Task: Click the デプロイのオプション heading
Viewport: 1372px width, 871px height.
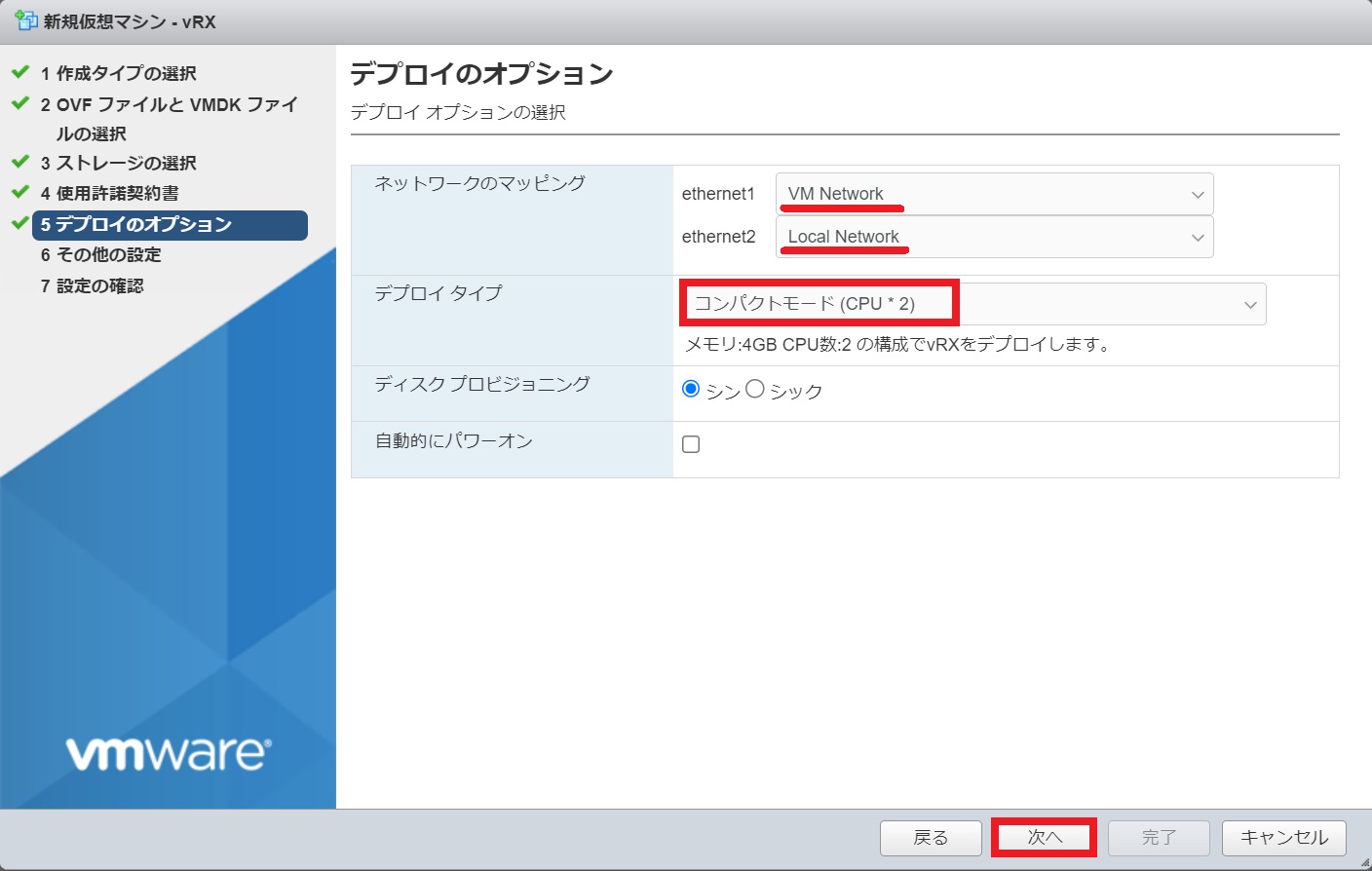Action: click(x=481, y=74)
